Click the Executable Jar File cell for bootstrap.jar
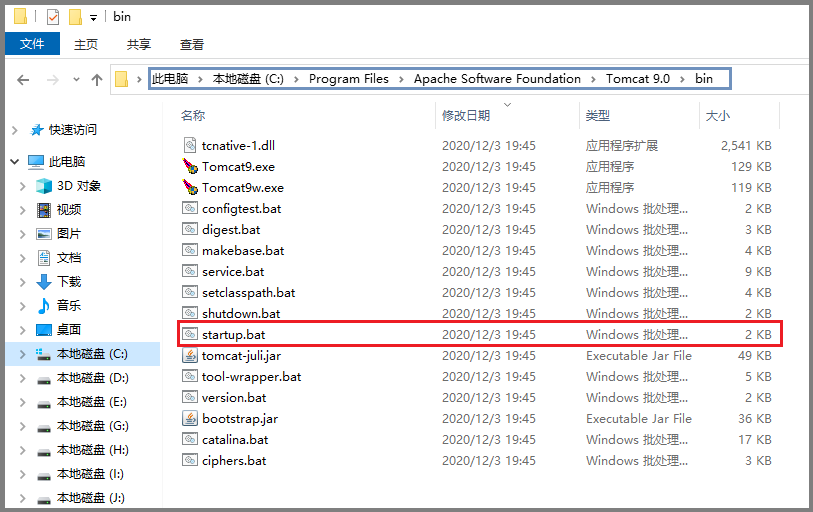Image resolution: width=813 pixels, height=512 pixels. pyautogui.click(x=639, y=418)
